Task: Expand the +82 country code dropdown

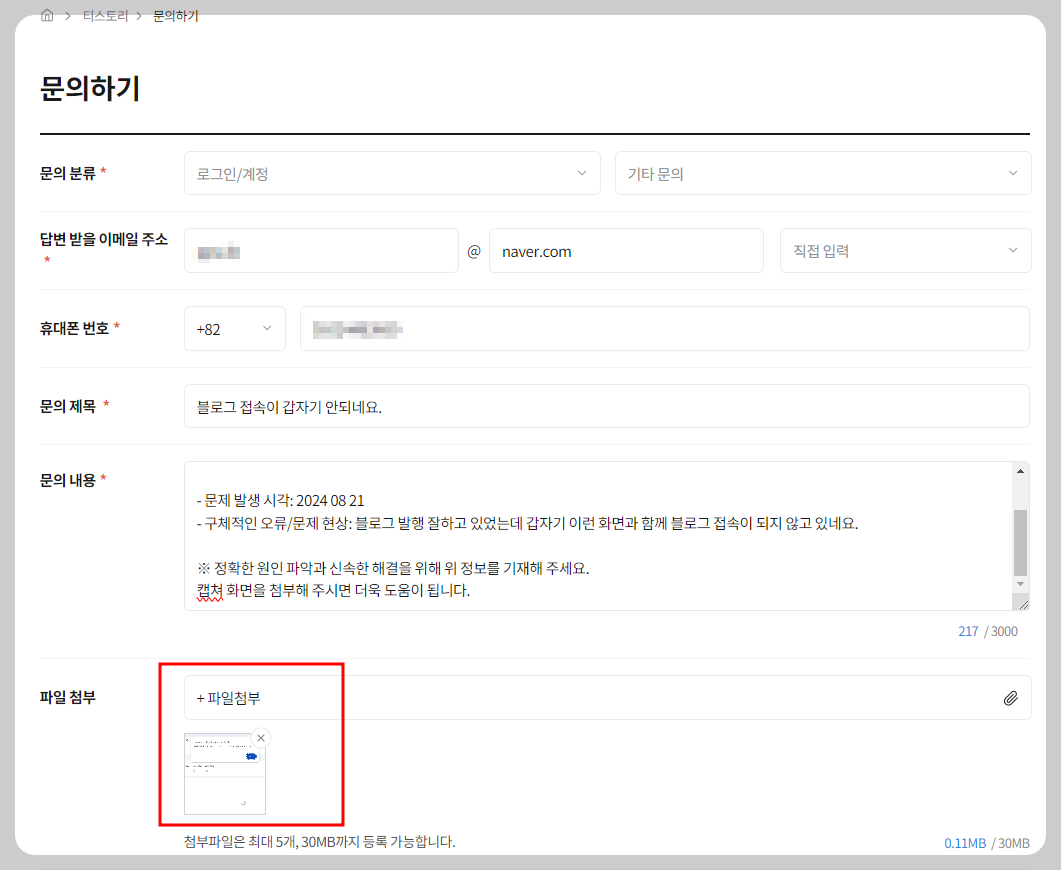Action: click(x=235, y=327)
